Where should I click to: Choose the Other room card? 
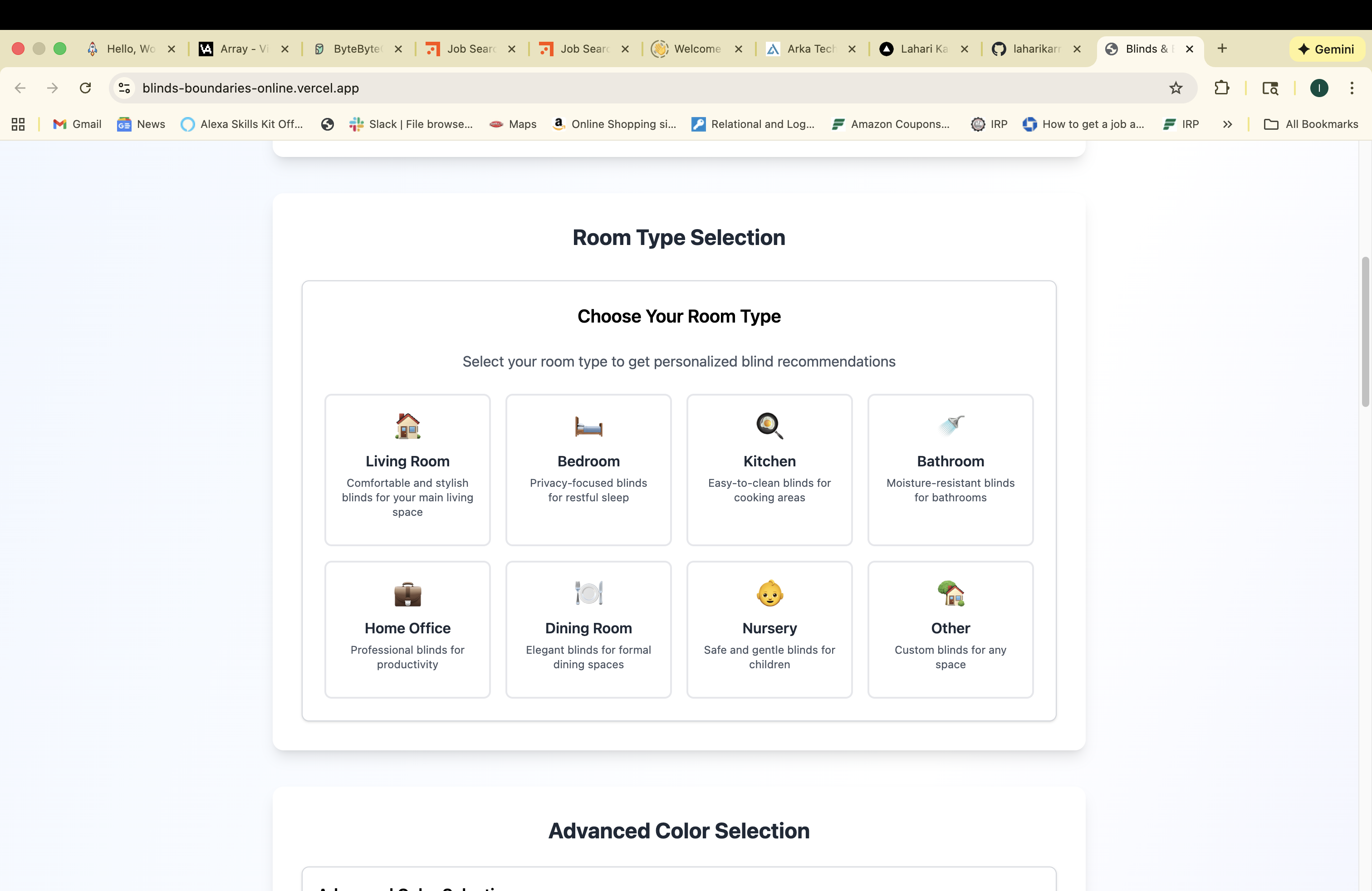tap(950, 629)
